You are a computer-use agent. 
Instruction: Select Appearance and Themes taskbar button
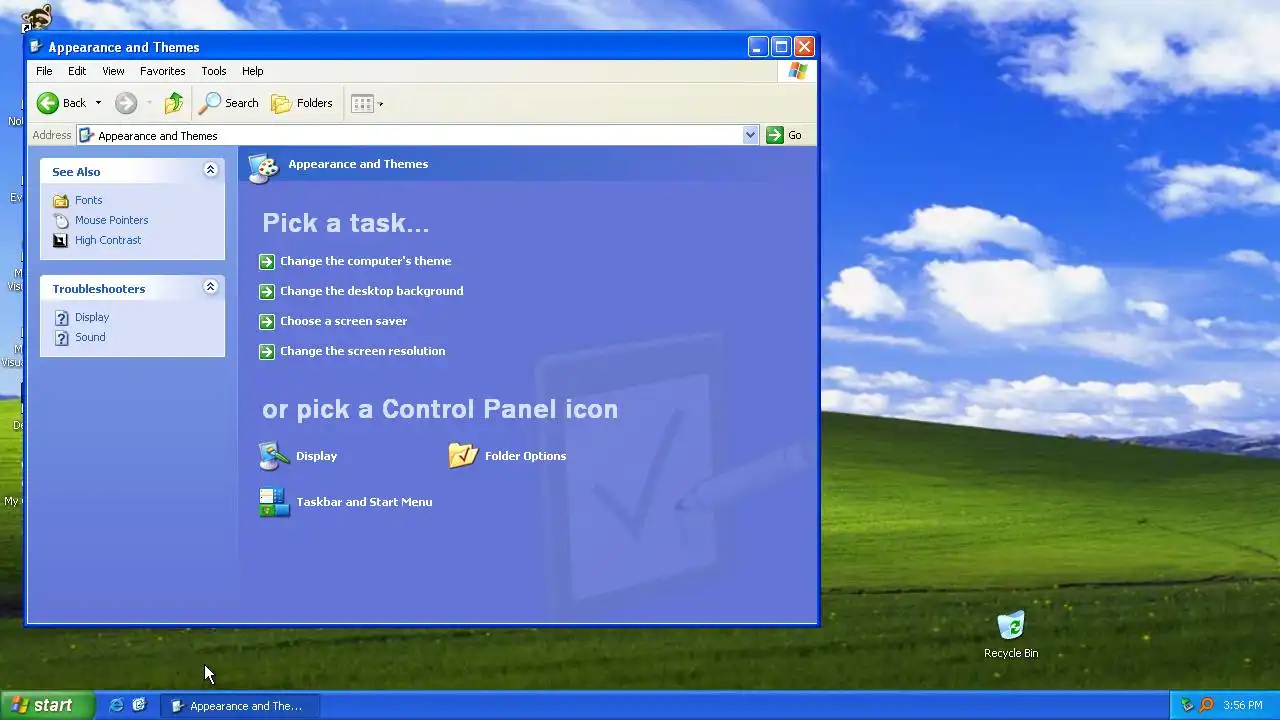[239, 706]
